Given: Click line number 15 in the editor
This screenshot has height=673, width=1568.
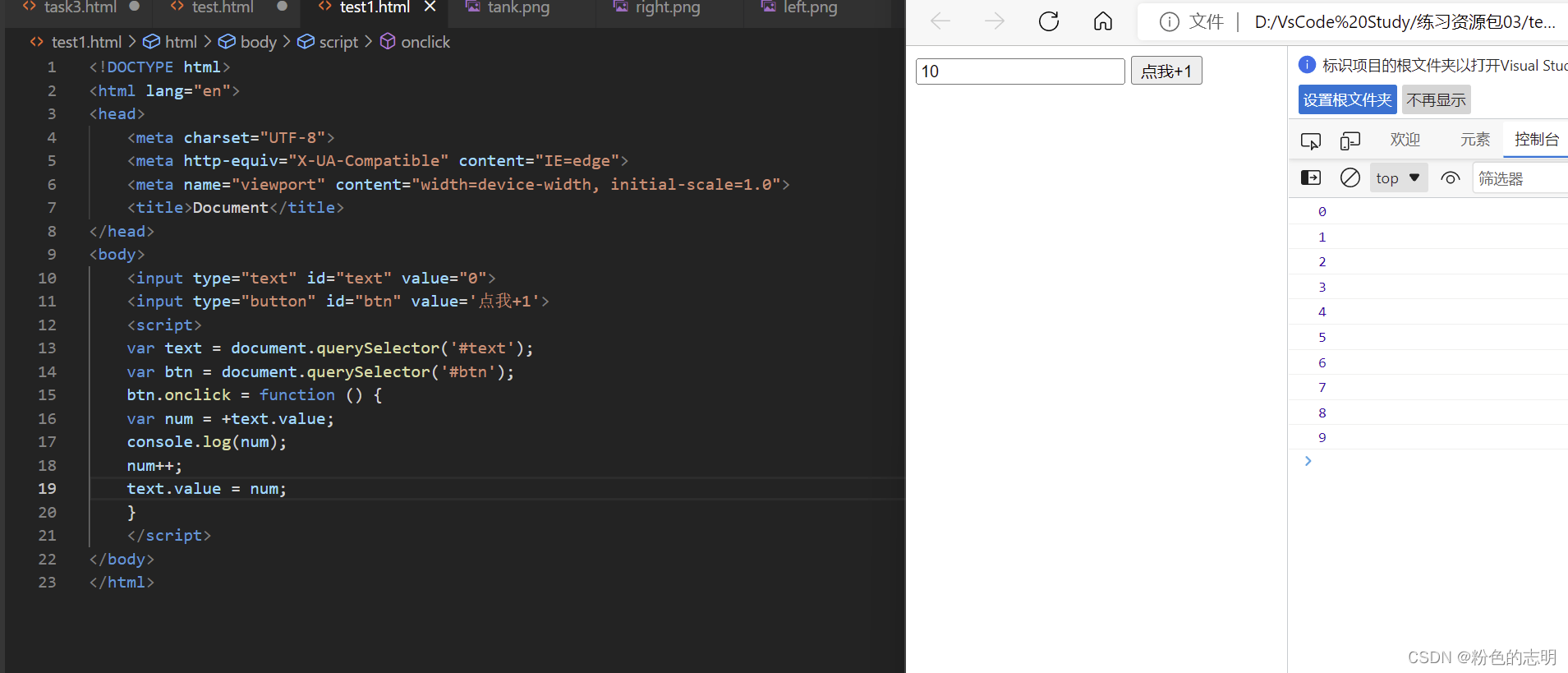Looking at the screenshot, I should pos(47,395).
